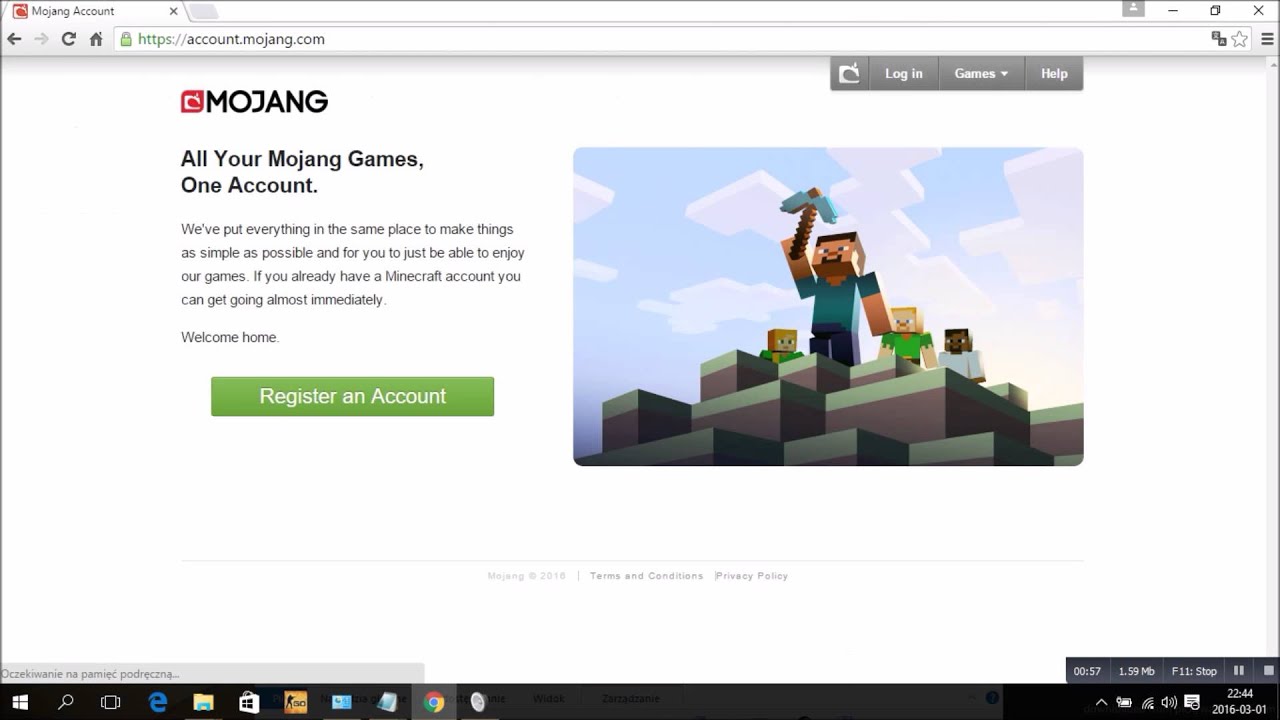Go to the browser home page
1280x720 pixels.
(96, 39)
